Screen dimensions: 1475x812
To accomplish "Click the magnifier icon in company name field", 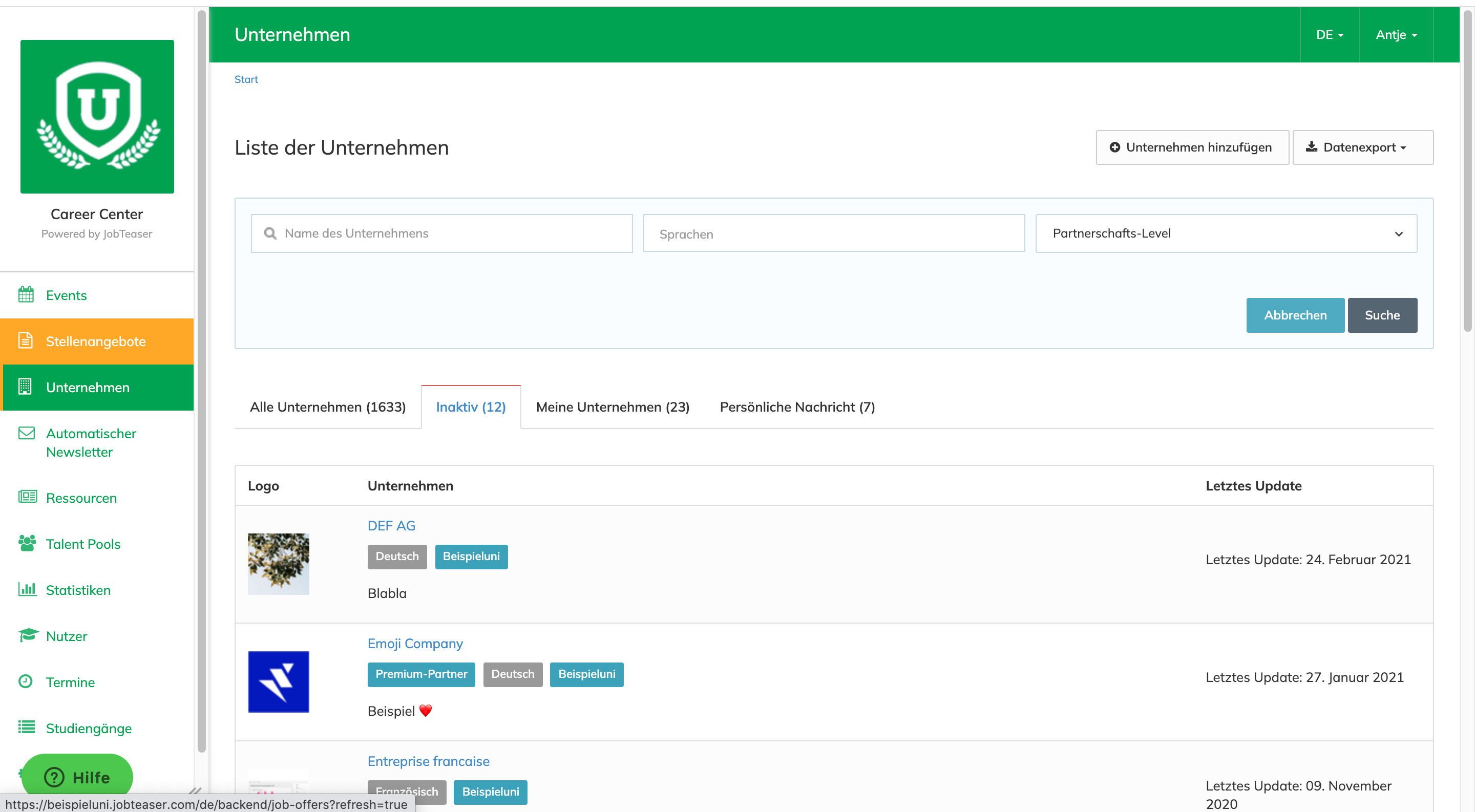I will coord(270,233).
